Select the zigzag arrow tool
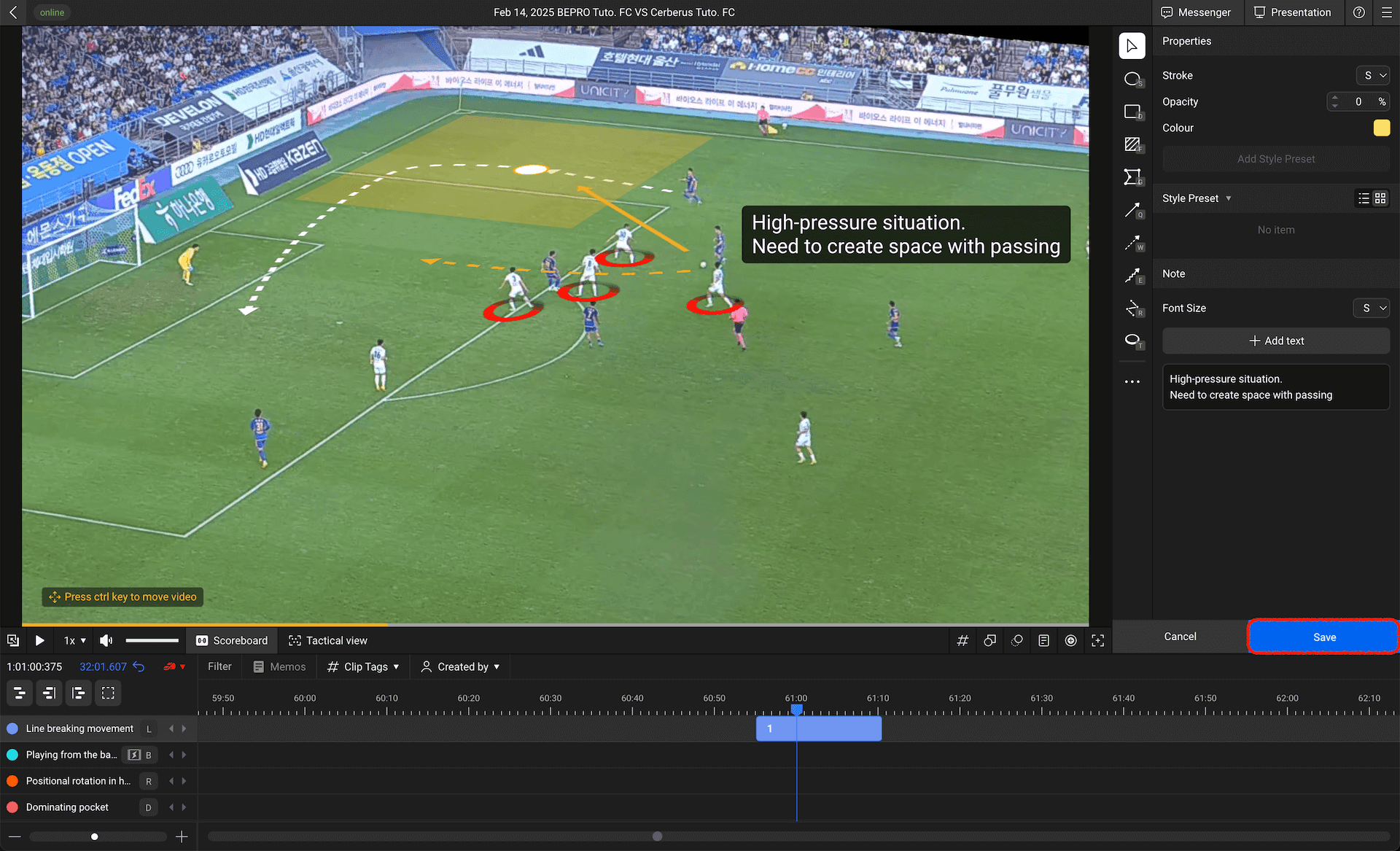 click(1132, 276)
